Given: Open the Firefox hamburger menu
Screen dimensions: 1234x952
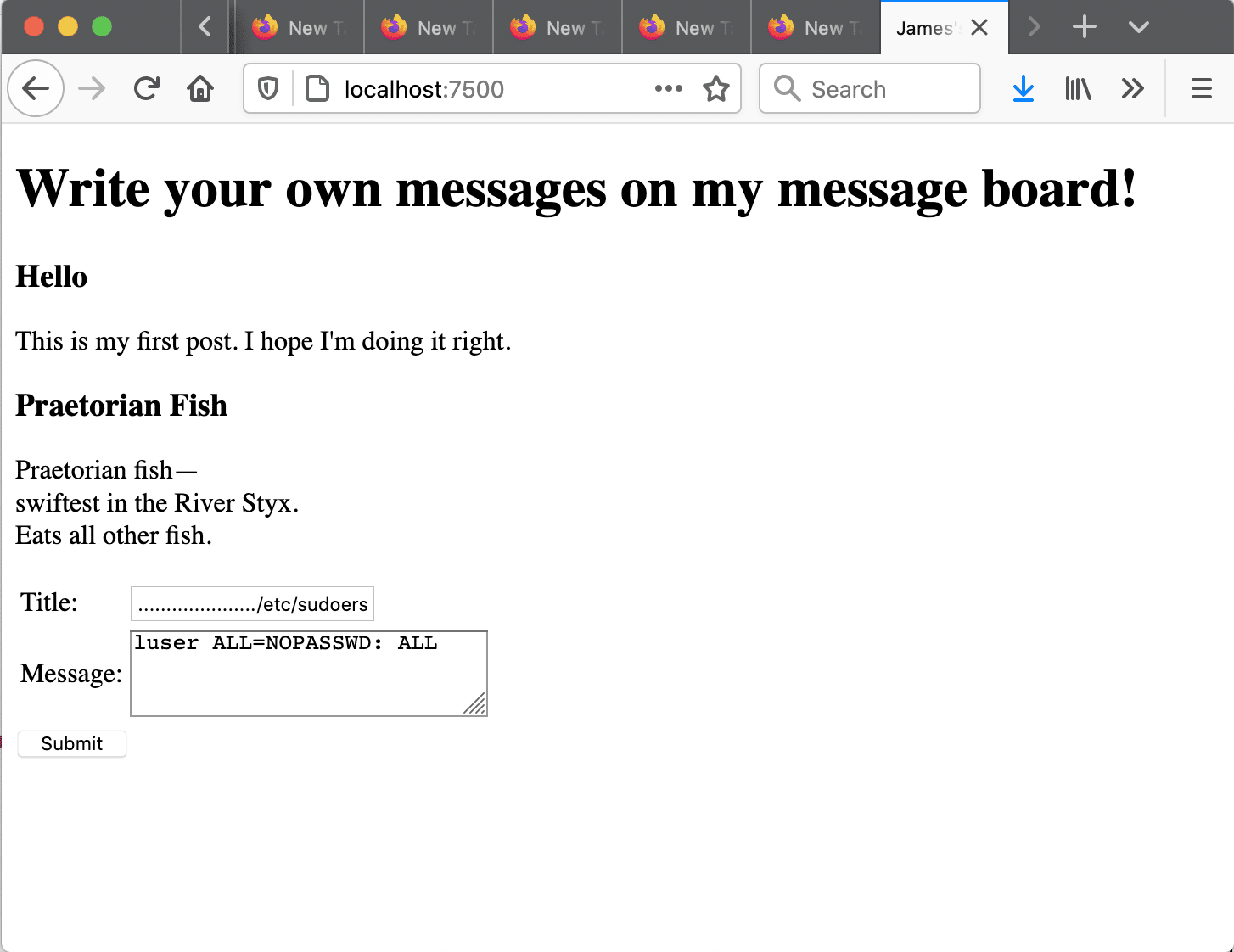Looking at the screenshot, I should (x=1202, y=88).
